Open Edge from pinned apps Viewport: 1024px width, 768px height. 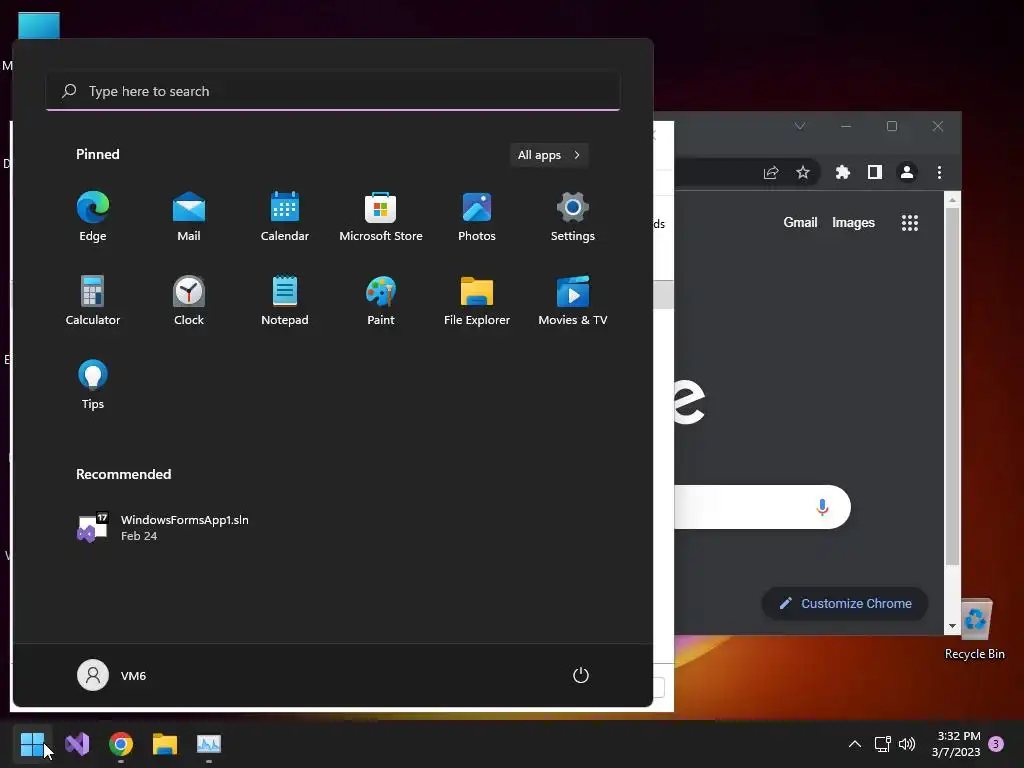click(x=93, y=217)
